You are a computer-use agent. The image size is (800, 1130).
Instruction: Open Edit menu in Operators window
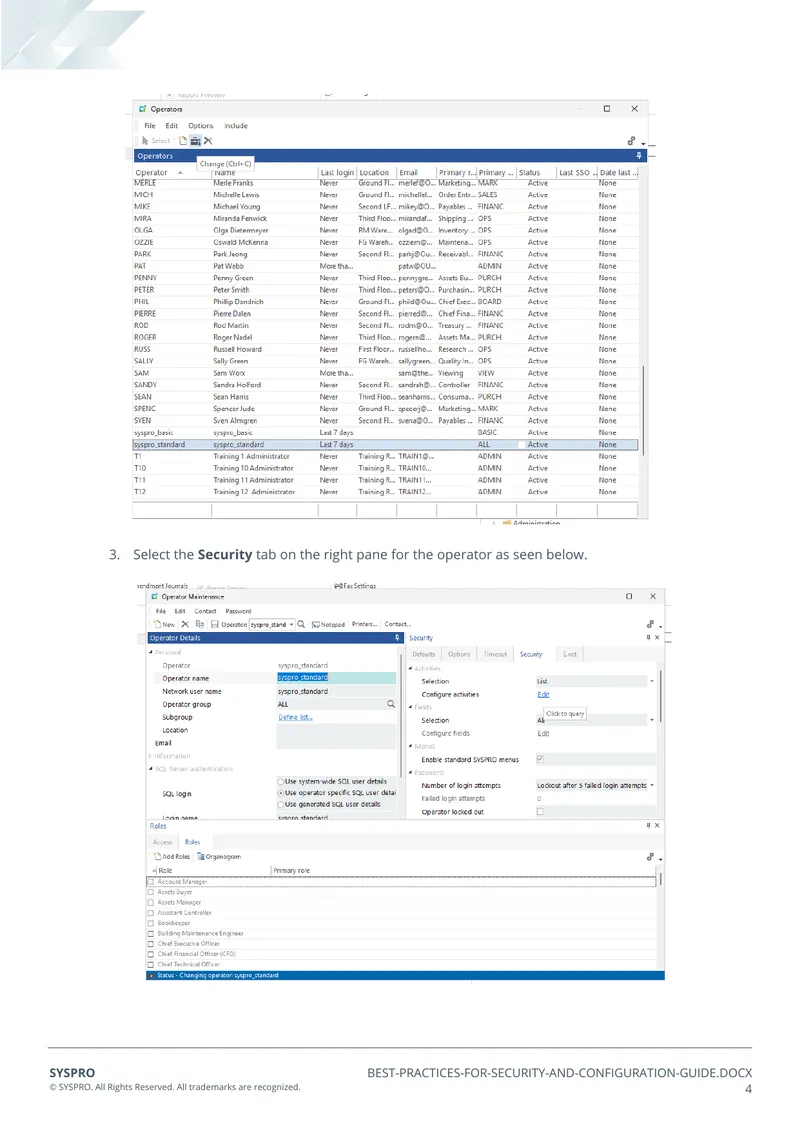172,125
